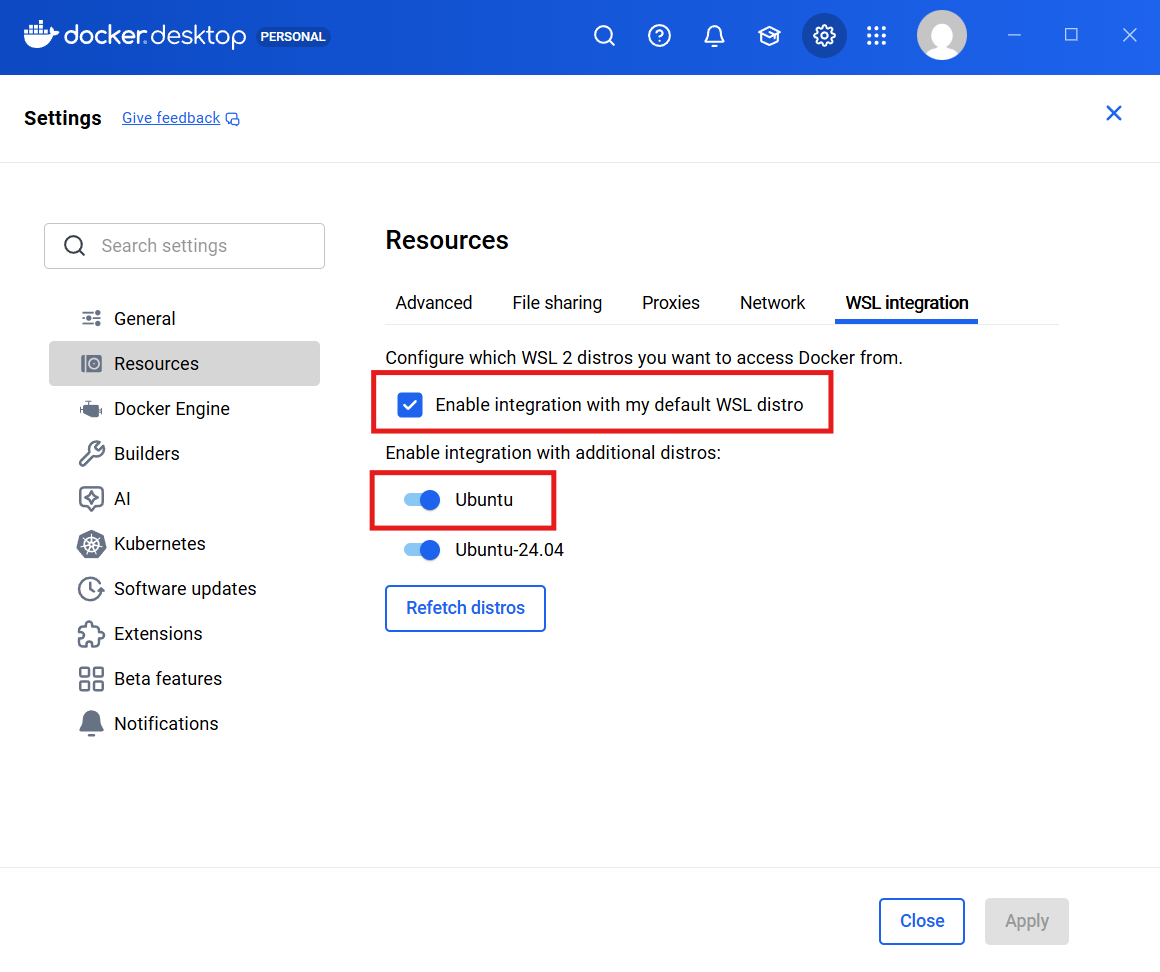
Task: Click the General sliders icon in the sidebar
Action: point(91,319)
